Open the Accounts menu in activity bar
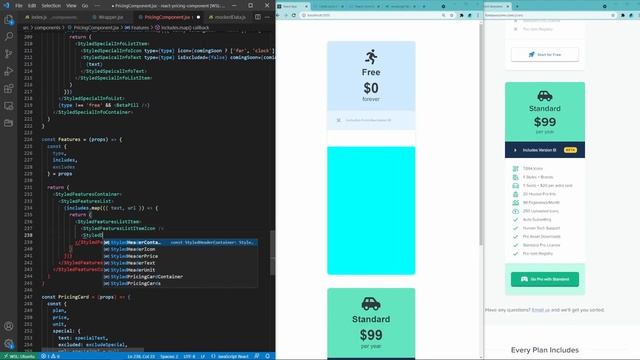Screen dimensions: 640x360 tap(9, 326)
